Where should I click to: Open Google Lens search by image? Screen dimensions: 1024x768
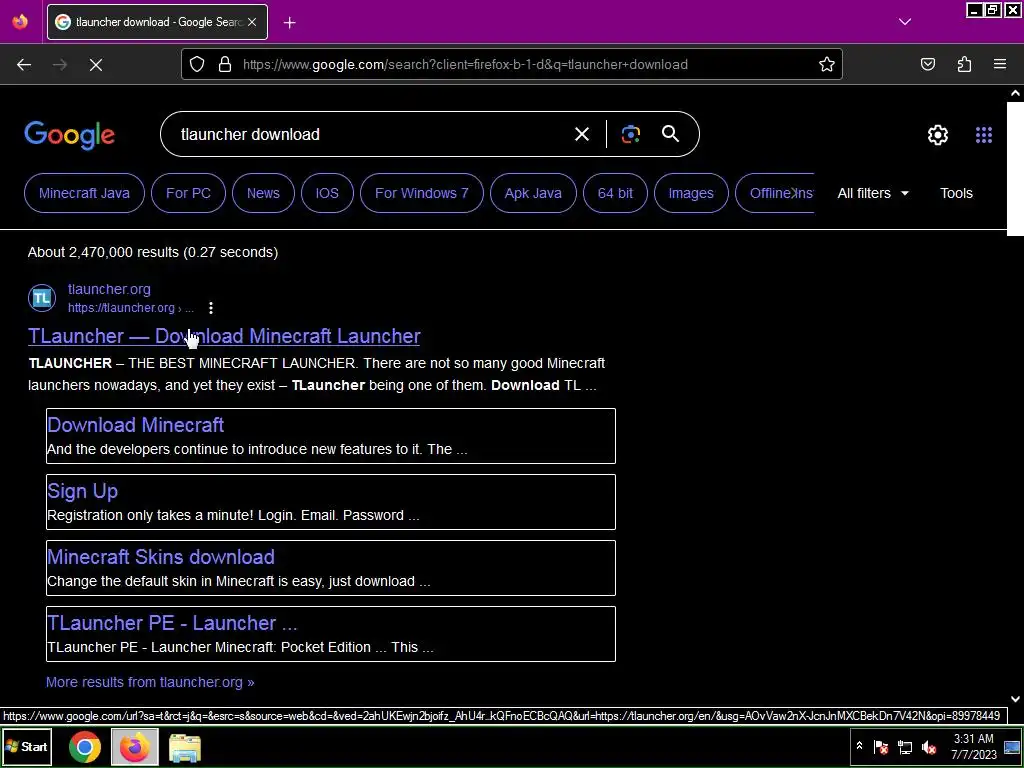pyautogui.click(x=630, y=135)
